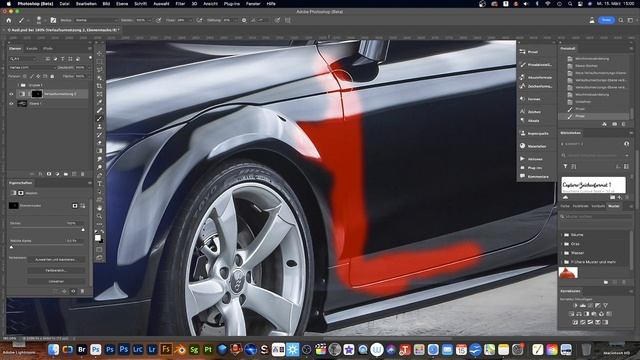Screen dimensions: 640x360
Task: Click the Home icon in options bar
Action: [9, 20]
